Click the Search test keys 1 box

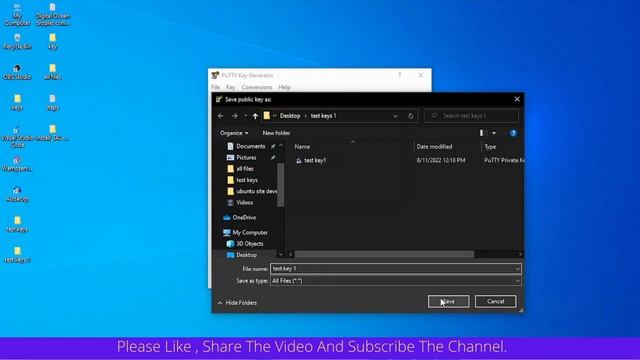point(471,116)
